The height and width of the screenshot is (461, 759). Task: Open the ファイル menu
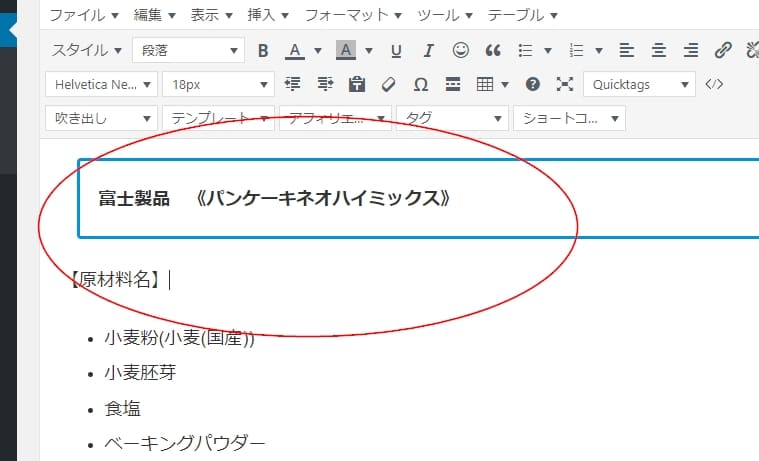pyautogui.click(x=84, y=16)
